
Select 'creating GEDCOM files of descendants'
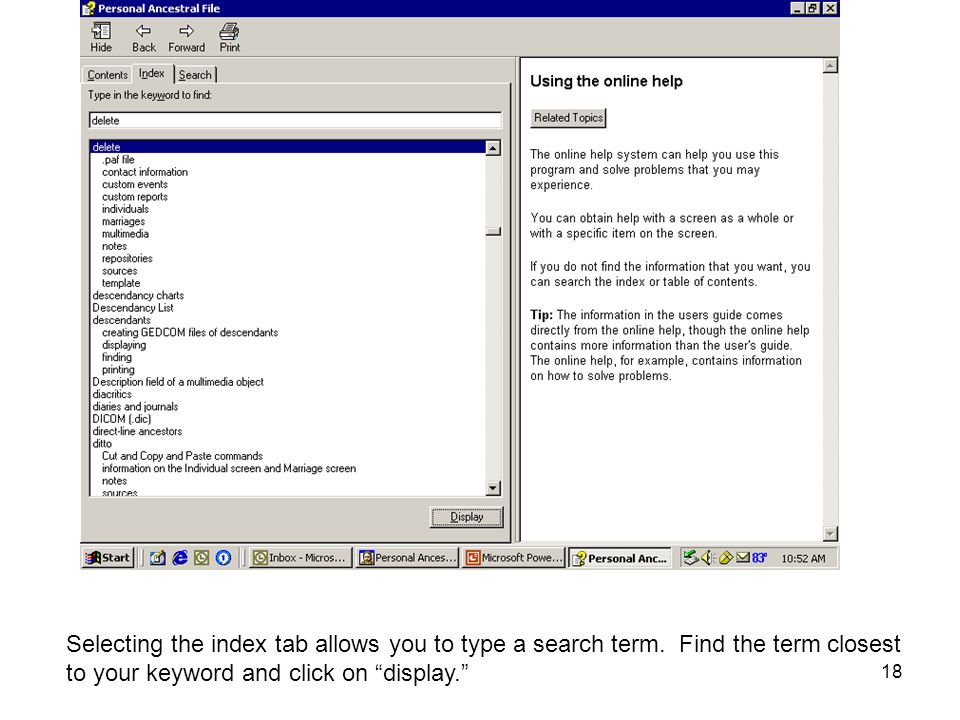tap(190, 332)
